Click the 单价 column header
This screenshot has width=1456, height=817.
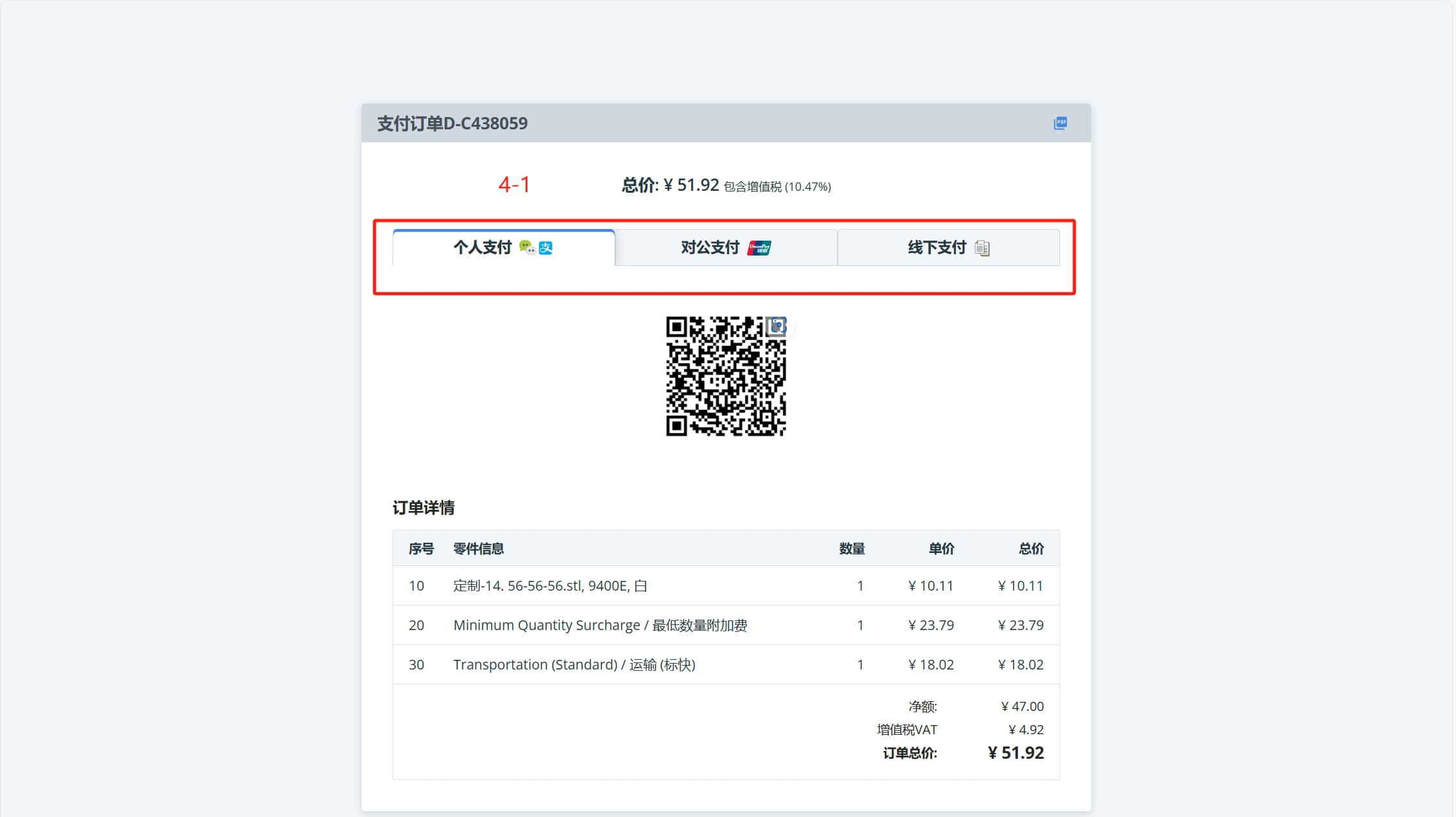pyautogui.click(x=941, y=549)
